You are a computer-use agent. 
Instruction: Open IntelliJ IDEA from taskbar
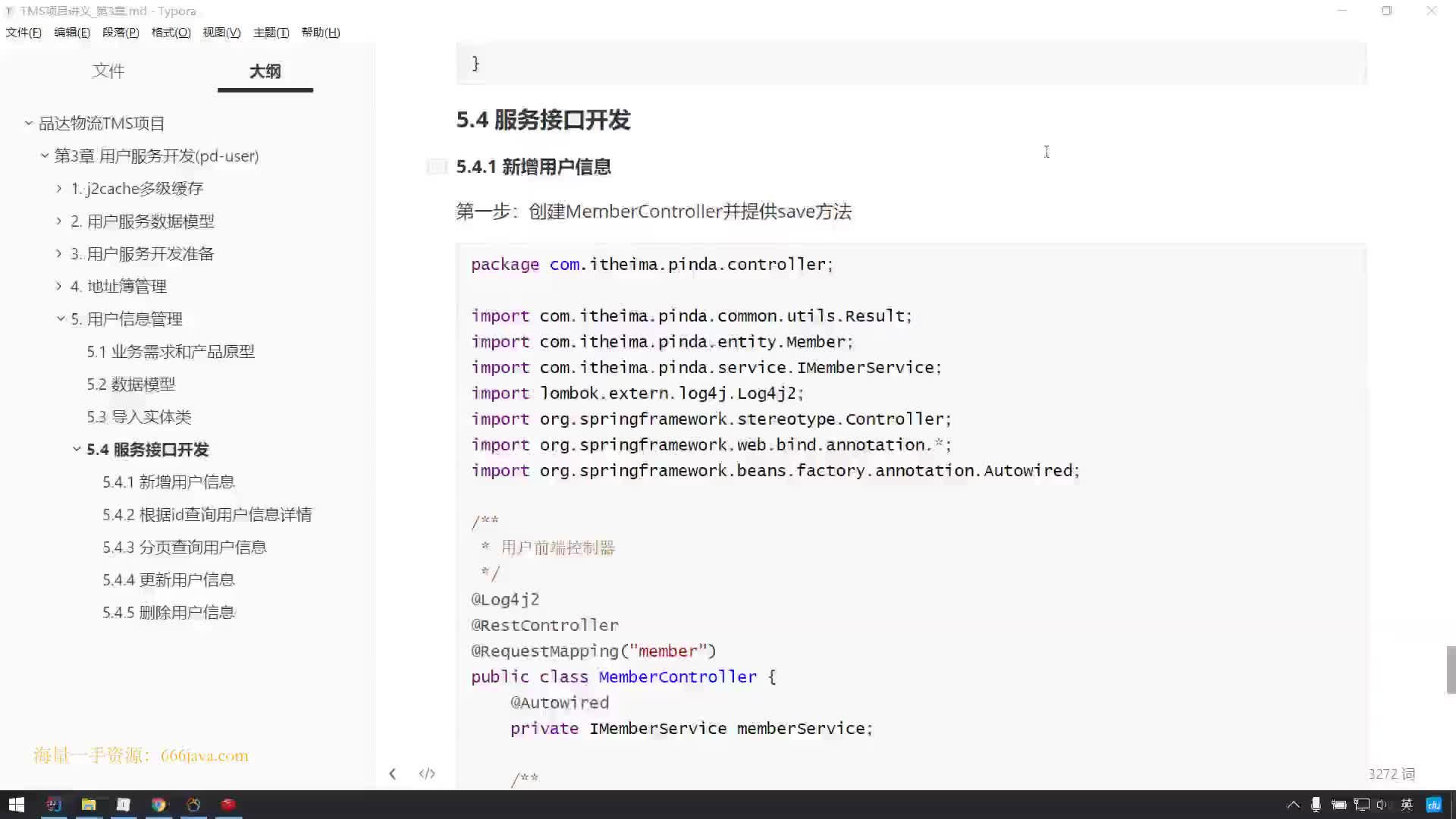coord(53,805)
